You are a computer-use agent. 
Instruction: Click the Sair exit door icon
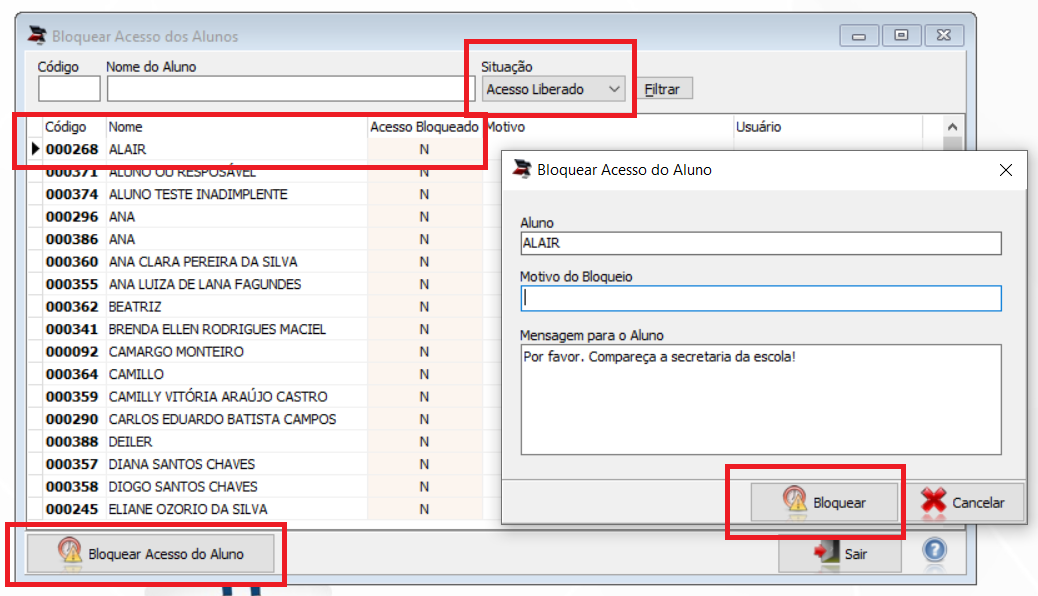[x=826, y=553]
